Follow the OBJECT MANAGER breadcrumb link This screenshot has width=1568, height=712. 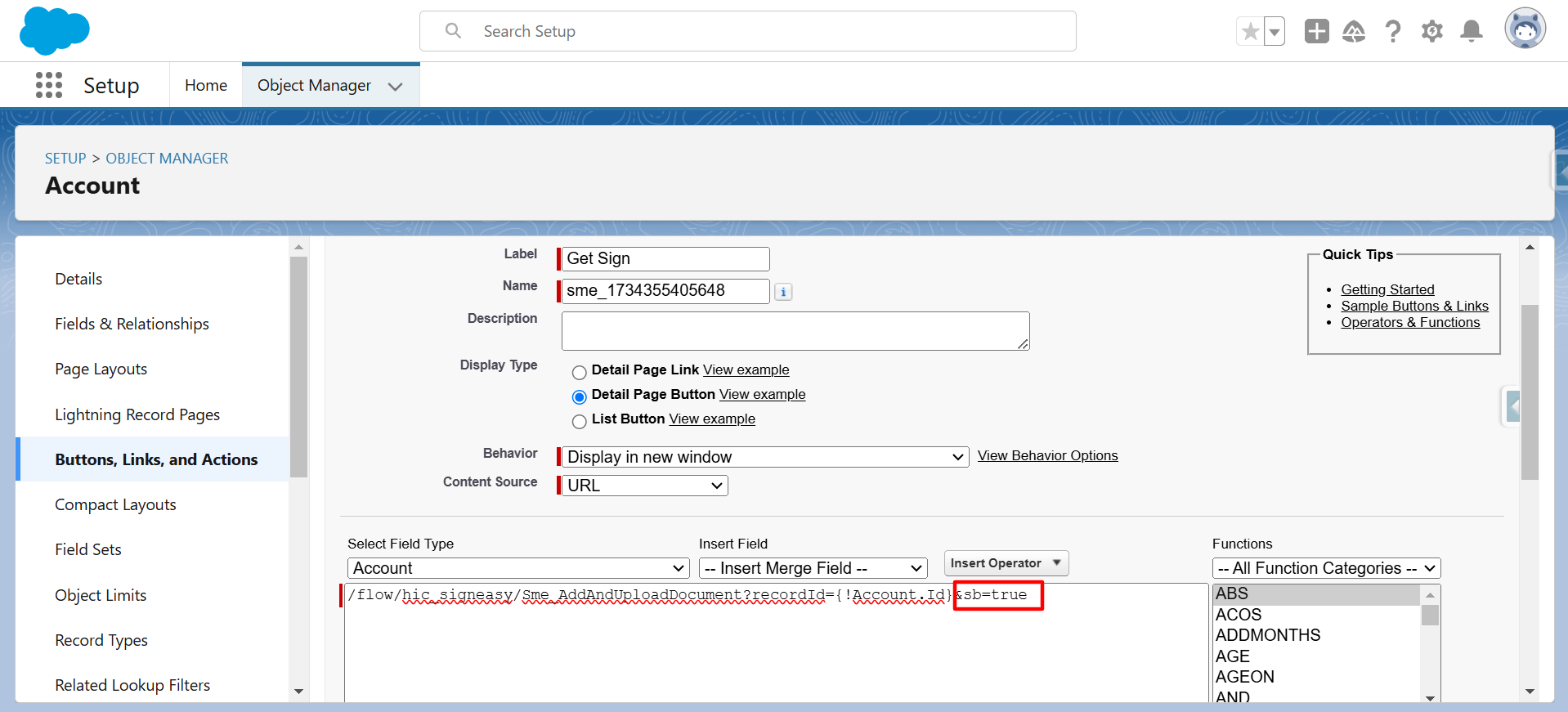(x=167, y=158)
